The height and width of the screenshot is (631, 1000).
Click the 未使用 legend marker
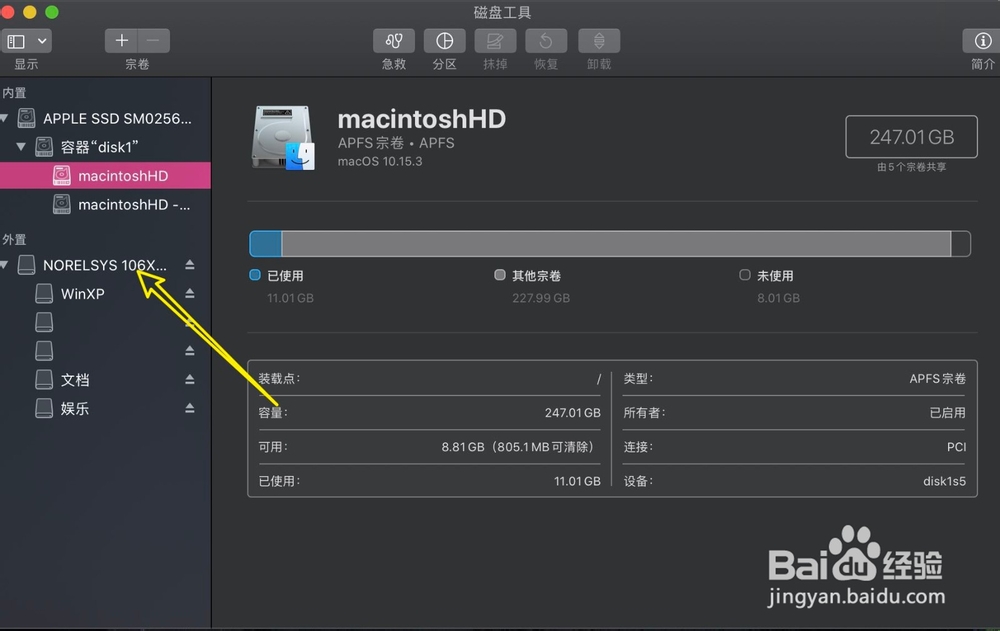(745, 275)
